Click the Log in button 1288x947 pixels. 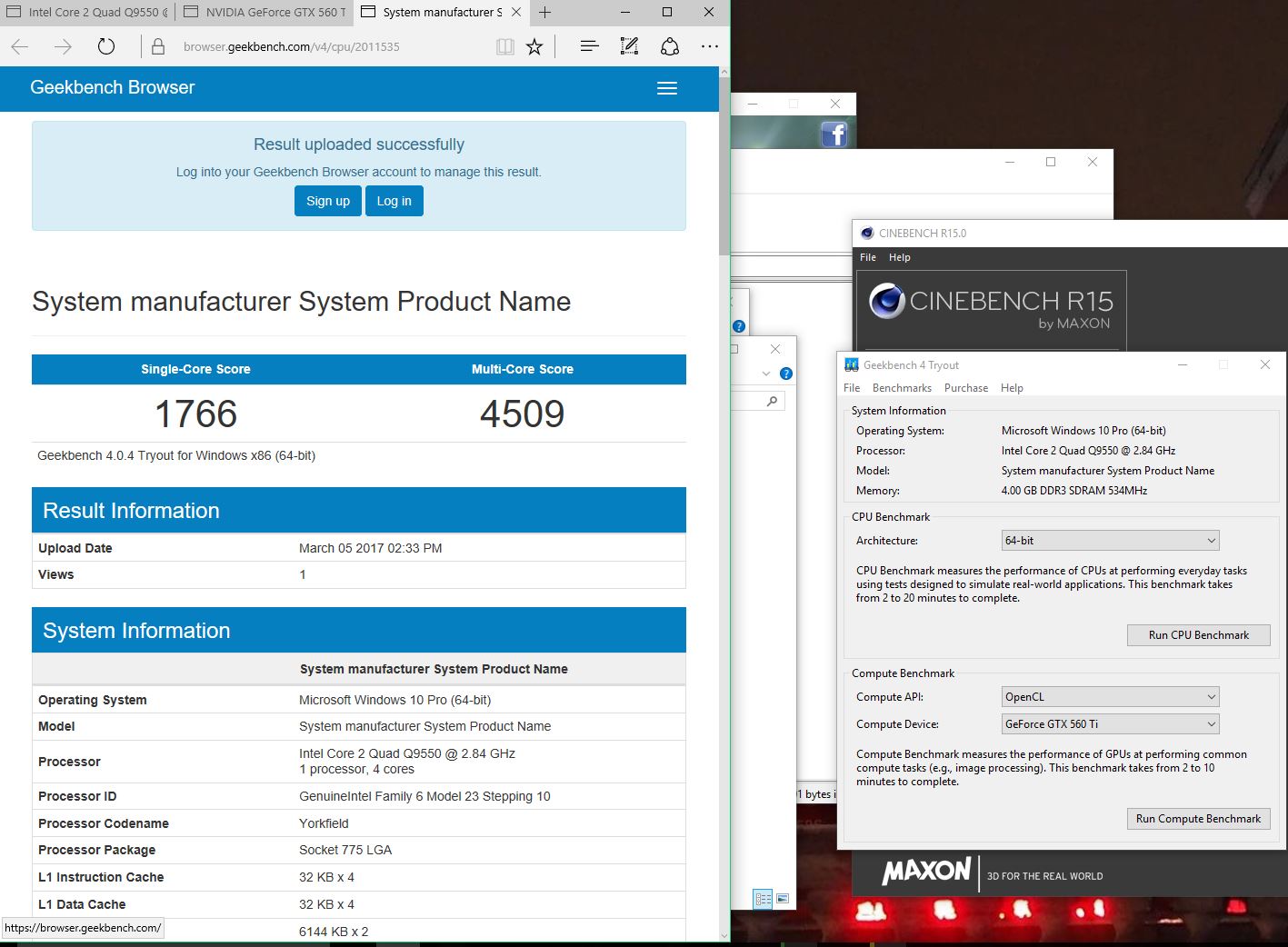(394, 201)
